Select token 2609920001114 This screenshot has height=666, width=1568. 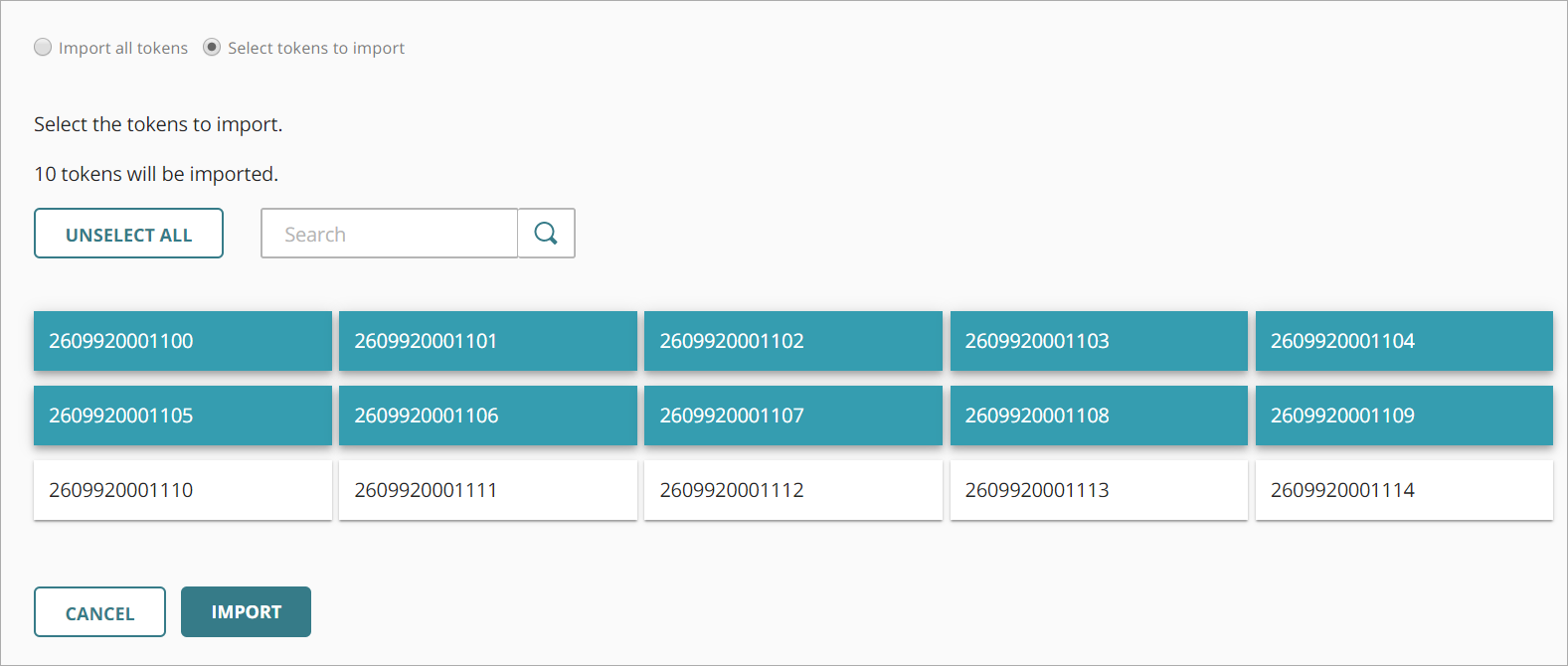1403,490
